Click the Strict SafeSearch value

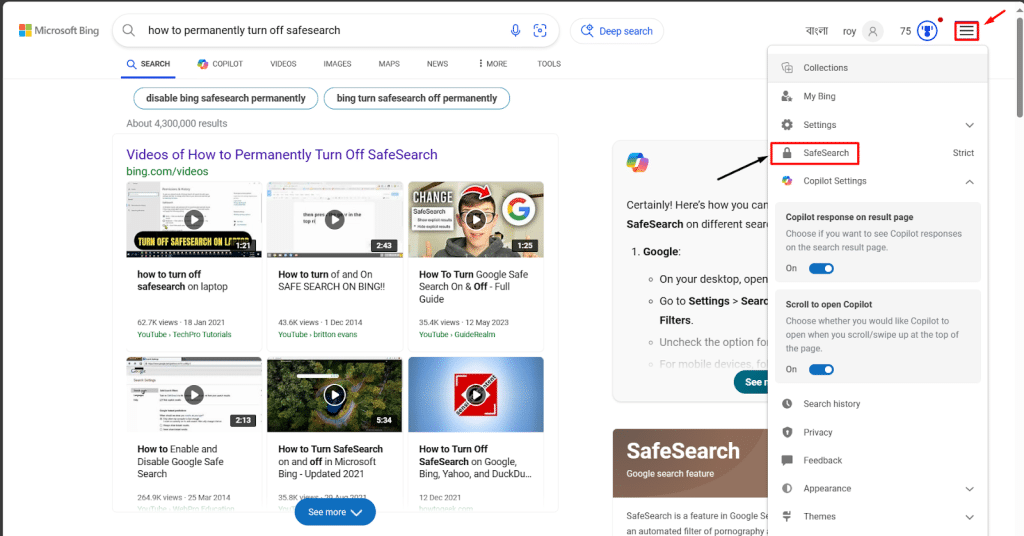[x=963, y=153]
